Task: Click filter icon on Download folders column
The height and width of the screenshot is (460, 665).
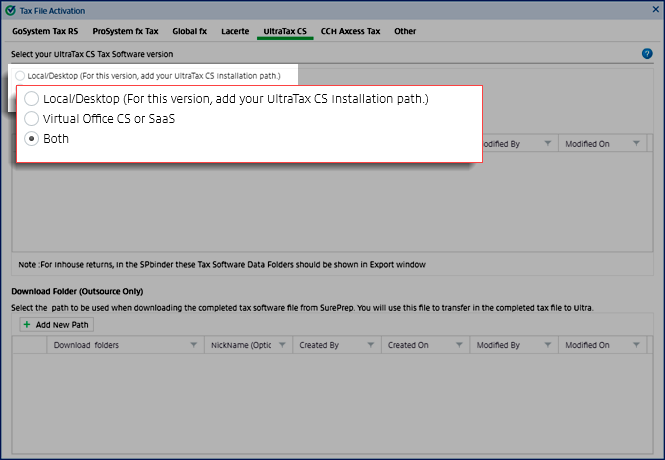Action: pyautogui.click(x=193, y=345)
